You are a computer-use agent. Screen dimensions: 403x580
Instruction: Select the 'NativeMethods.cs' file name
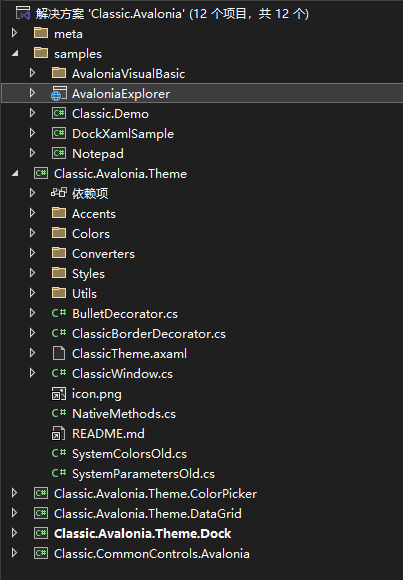pos(124,414)
